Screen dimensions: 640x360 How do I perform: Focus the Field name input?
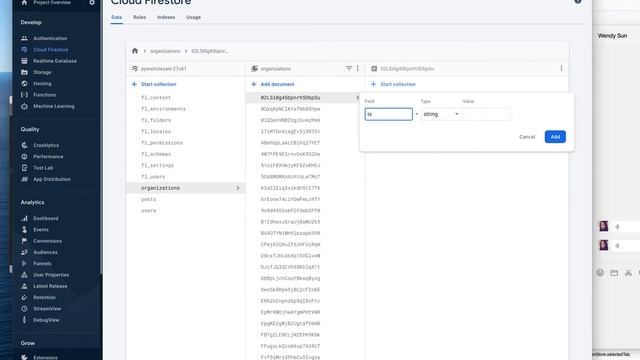[x=389, y=114]
